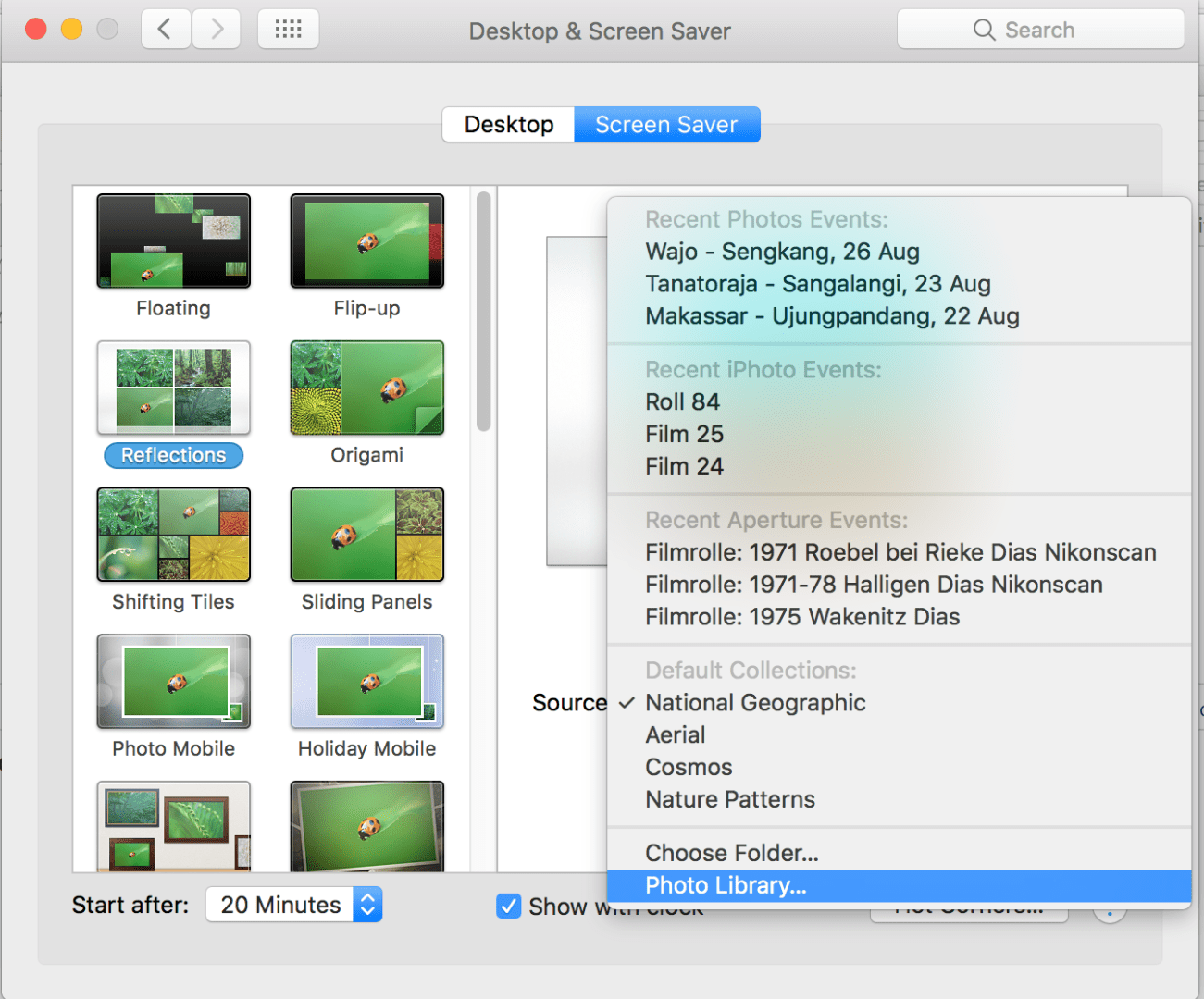Screen dimensions: 1204x999
Task: Select the Floating screen saver
Action: click(x=173, y=240)
